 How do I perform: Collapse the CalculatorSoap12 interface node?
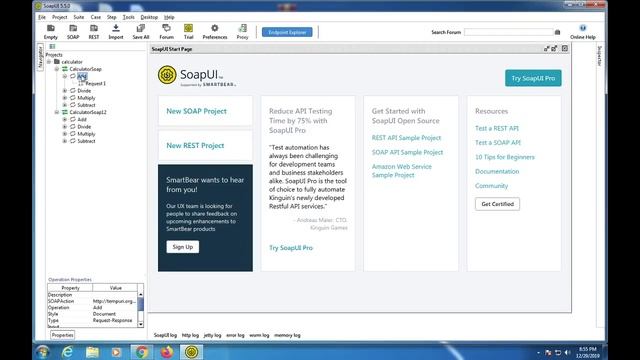pos(57,112)
